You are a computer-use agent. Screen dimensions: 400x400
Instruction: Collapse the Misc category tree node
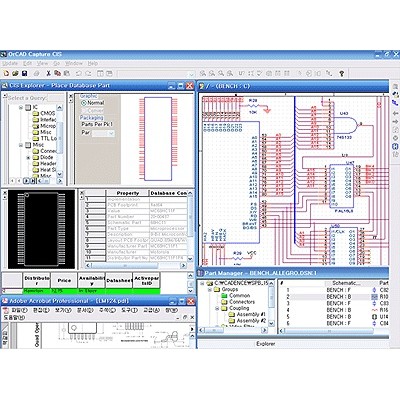[21, 145]
